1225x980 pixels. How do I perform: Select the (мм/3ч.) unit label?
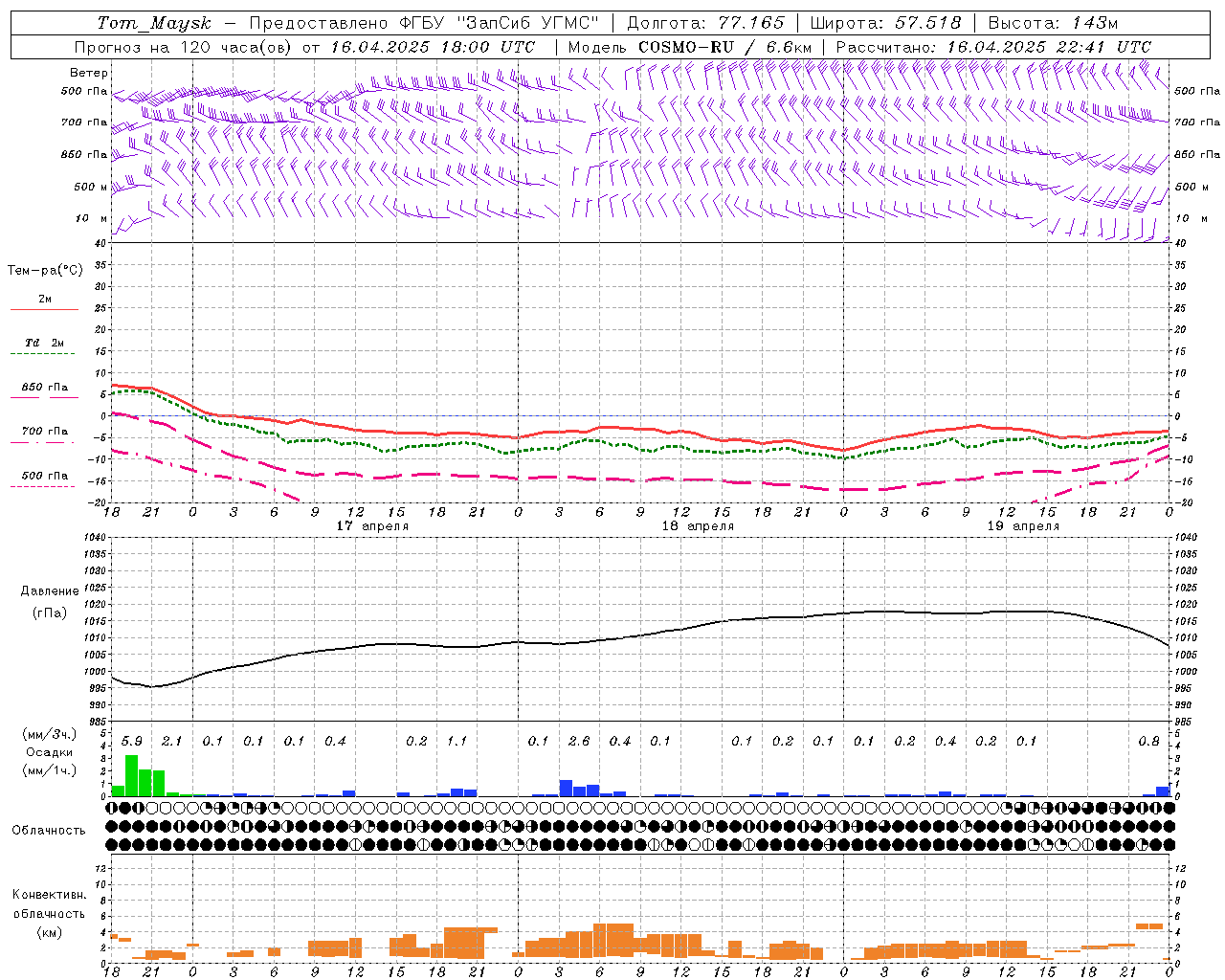pos(49,734)
